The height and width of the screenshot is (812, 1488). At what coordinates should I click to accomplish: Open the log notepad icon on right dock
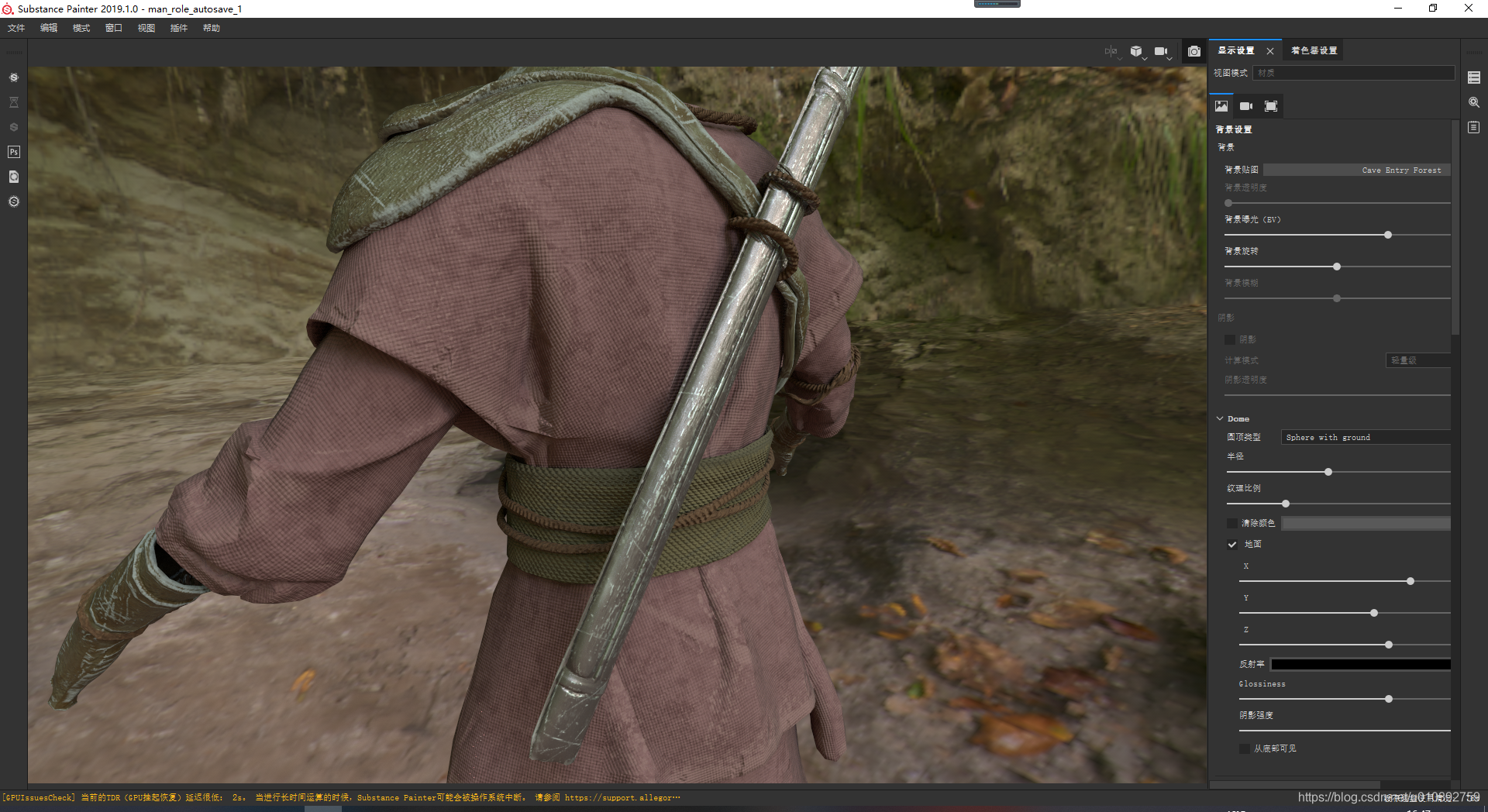[1474, 127]
